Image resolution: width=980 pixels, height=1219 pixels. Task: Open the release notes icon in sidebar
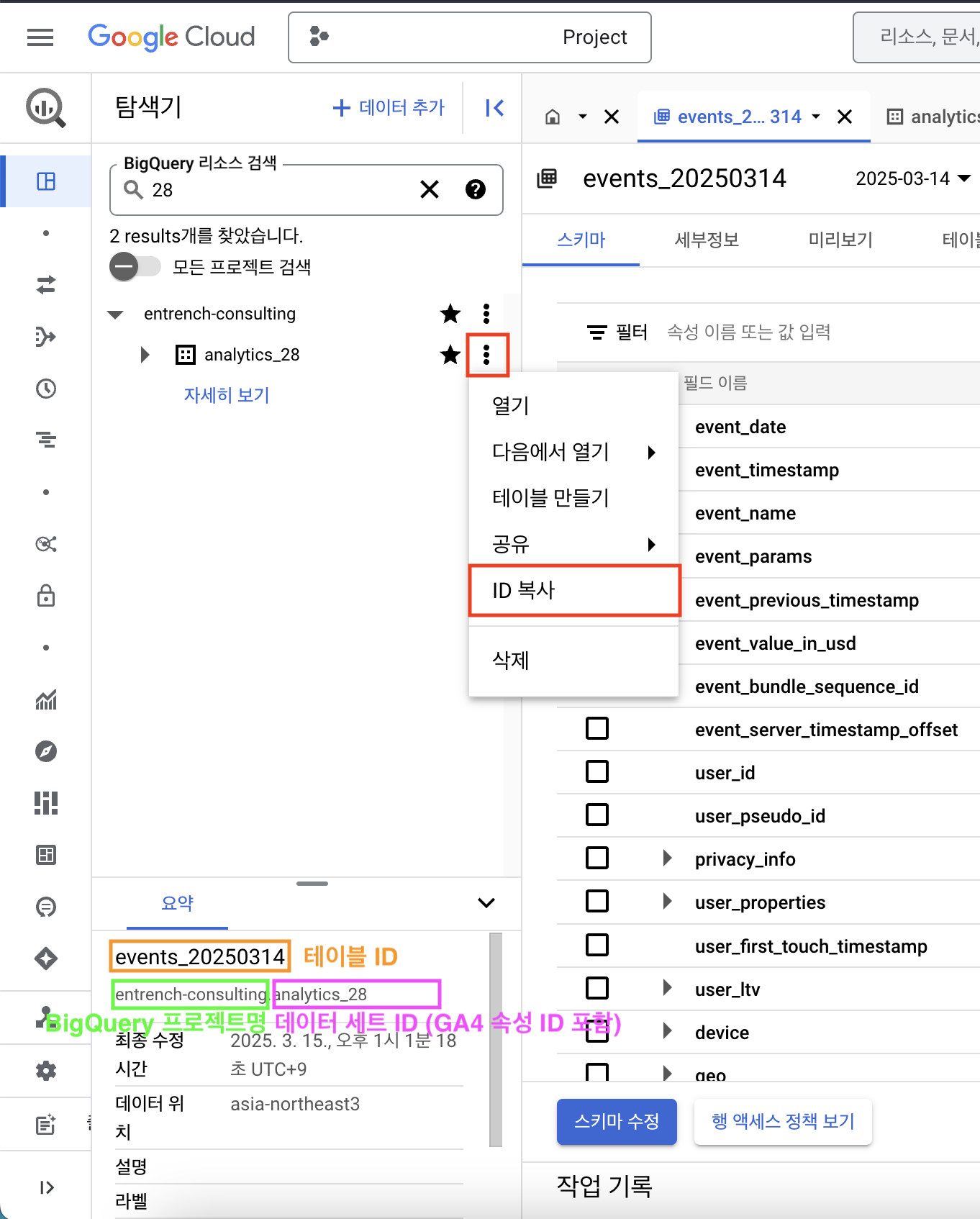point(46,1124)
